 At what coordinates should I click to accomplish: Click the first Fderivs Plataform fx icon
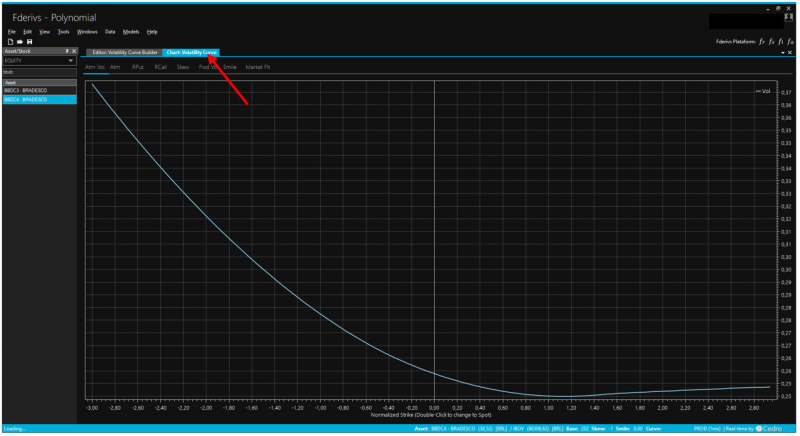[761, 42]
